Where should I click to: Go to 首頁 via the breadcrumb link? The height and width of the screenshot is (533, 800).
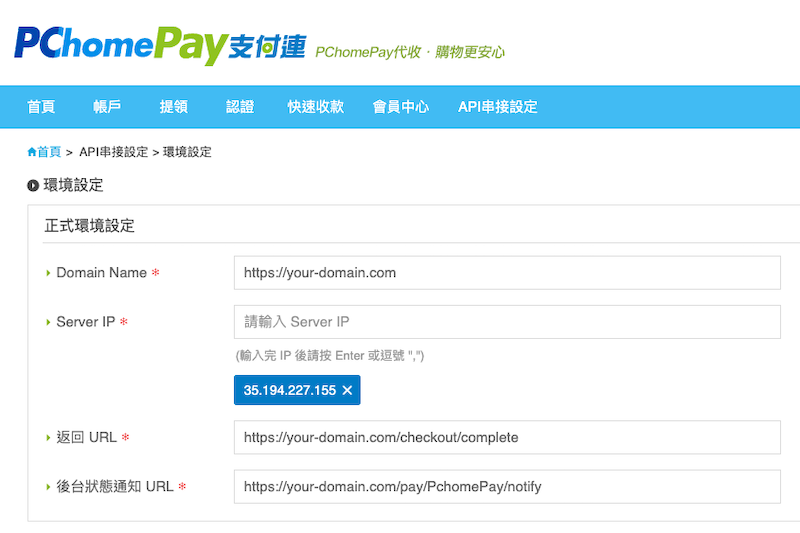(49, 152)
